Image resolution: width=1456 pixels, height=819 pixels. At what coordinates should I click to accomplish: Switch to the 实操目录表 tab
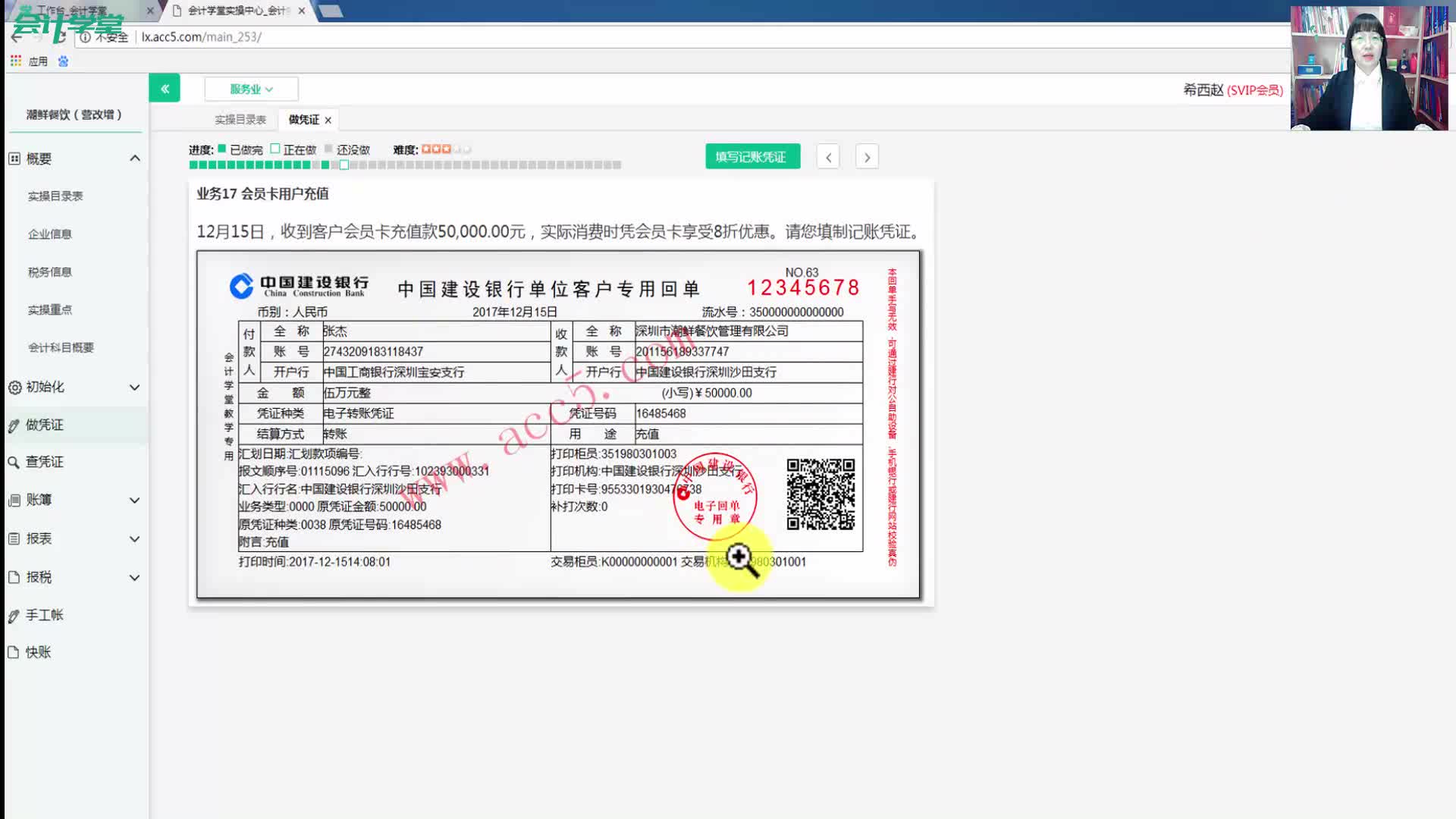click(240, 120)
